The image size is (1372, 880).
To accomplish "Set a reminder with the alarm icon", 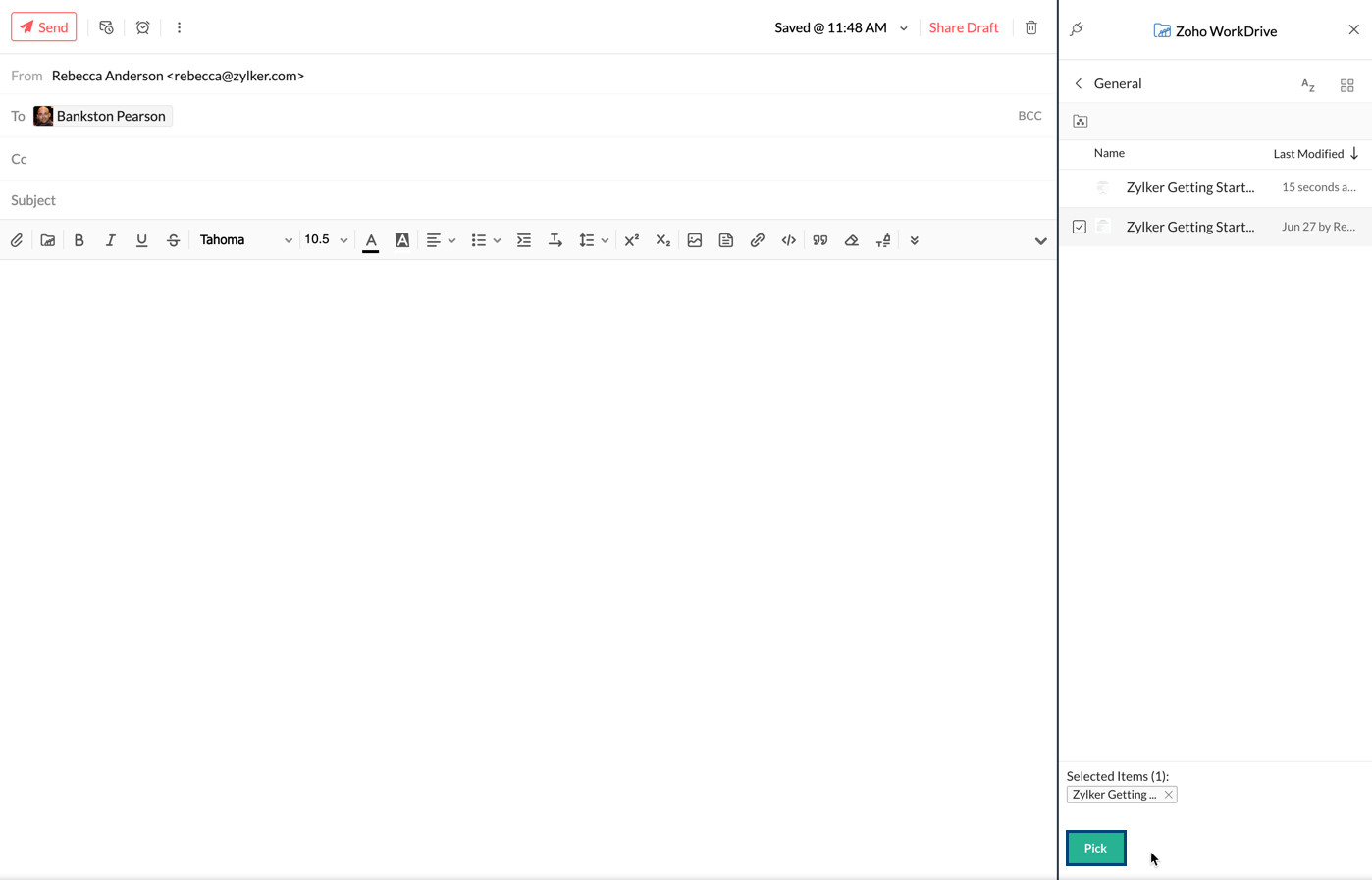I will [x=142, y=27].
